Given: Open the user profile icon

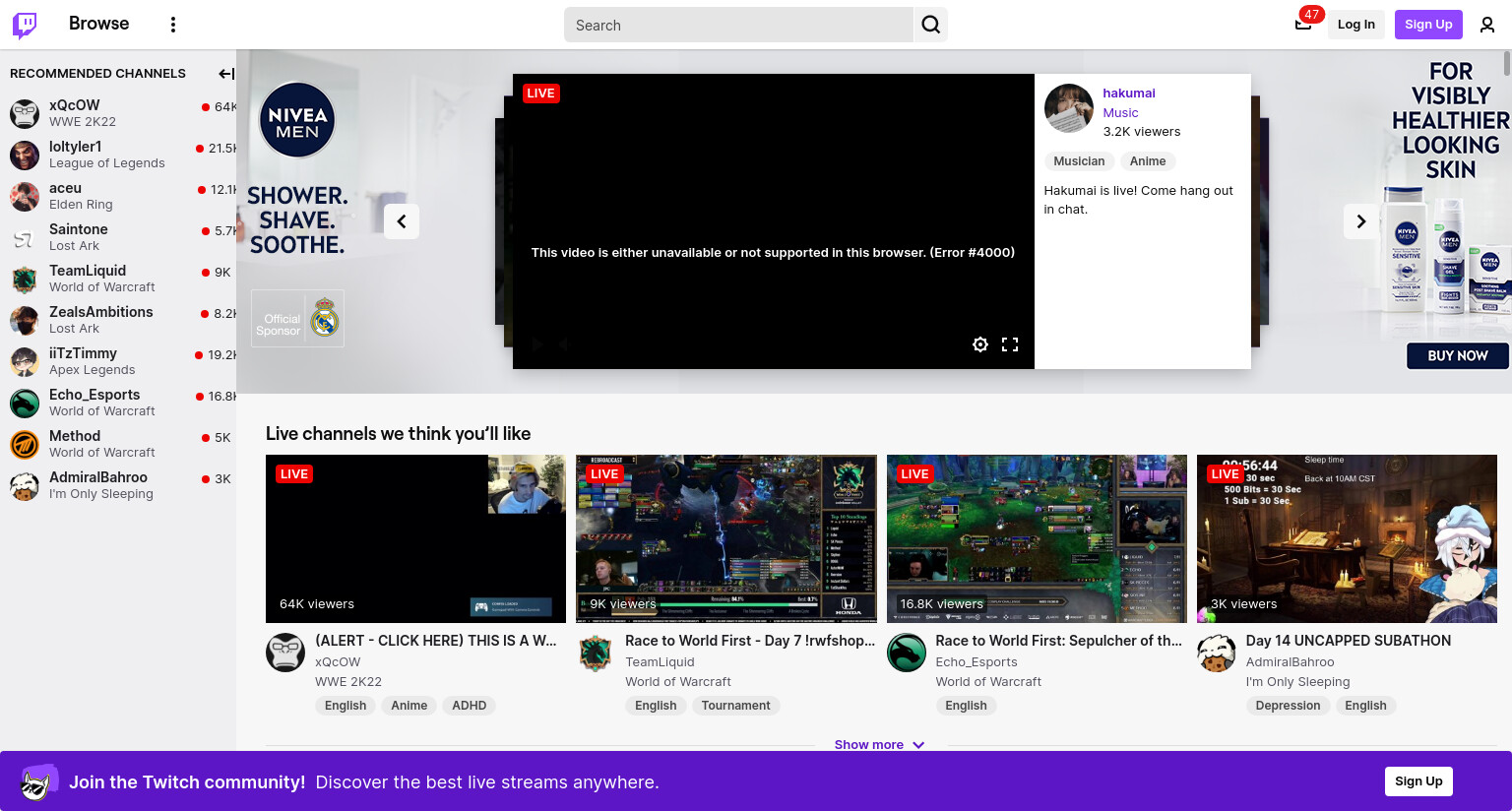Looking at the screenshot, I should pos(1487,25).
